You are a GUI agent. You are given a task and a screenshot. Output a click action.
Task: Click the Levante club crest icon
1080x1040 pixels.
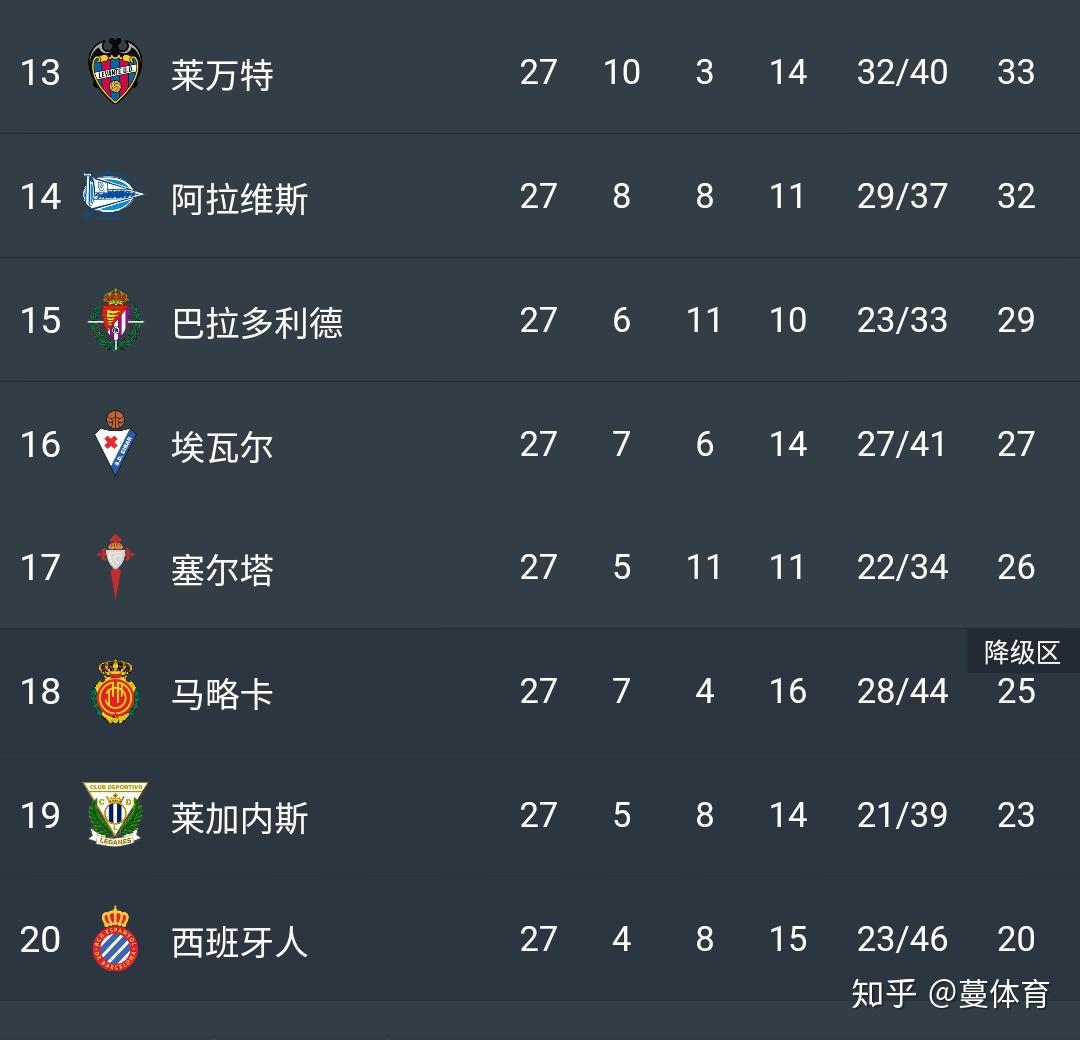[x=115, y=72]
